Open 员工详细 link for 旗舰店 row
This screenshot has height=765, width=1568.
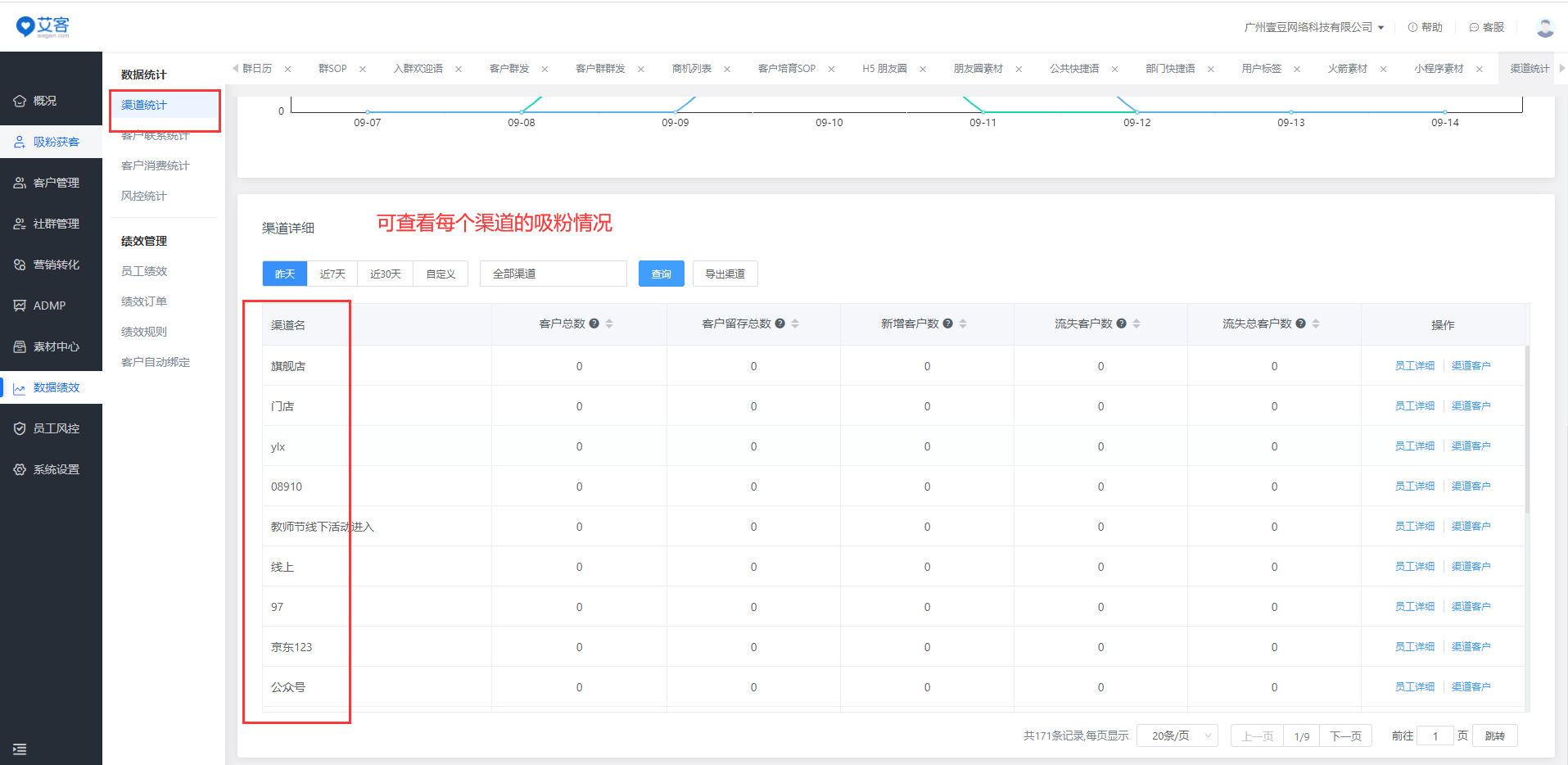pos(1414,366)
